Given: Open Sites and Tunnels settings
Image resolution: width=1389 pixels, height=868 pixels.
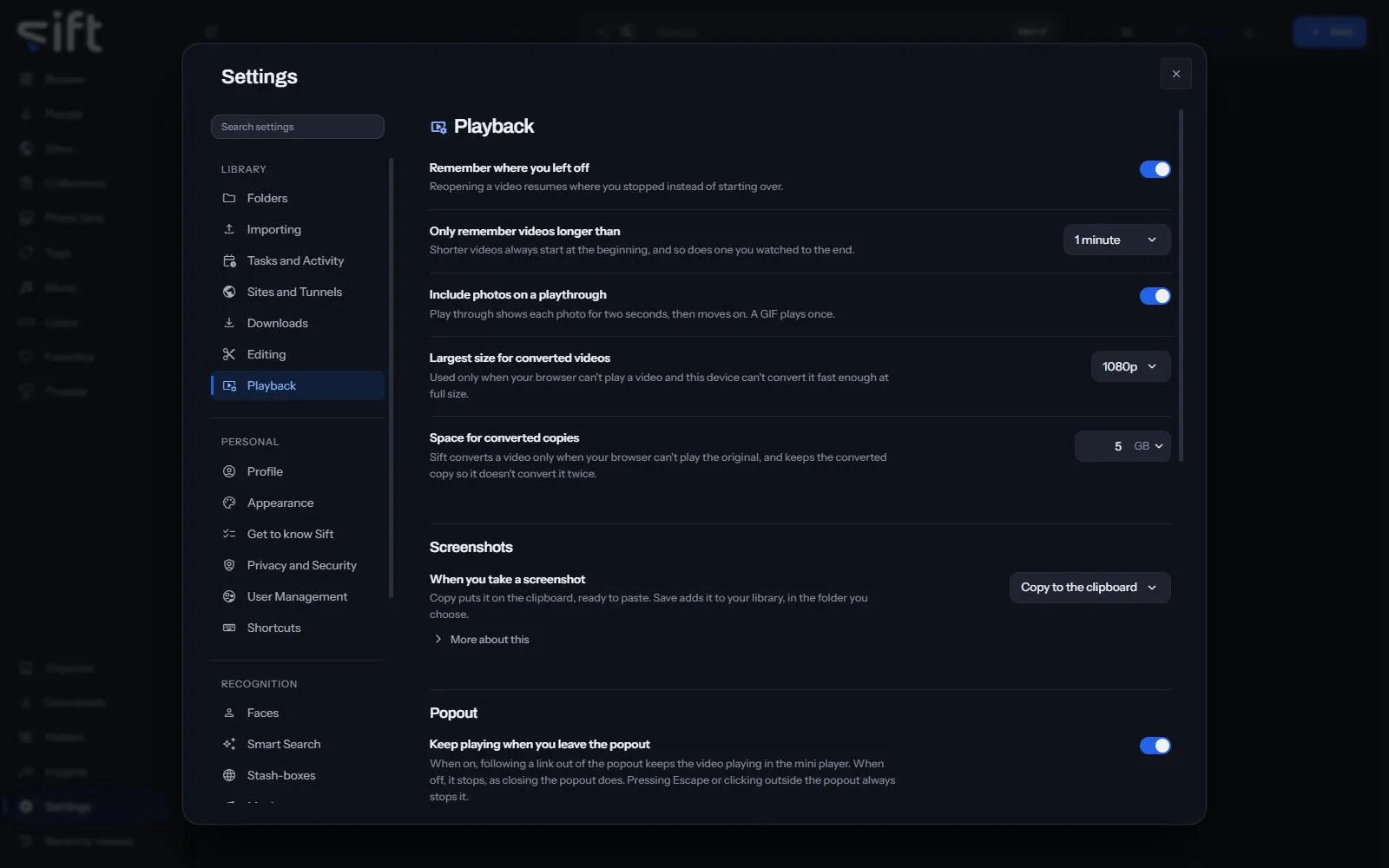Looking at the screenshot, I should click(297, 292).
